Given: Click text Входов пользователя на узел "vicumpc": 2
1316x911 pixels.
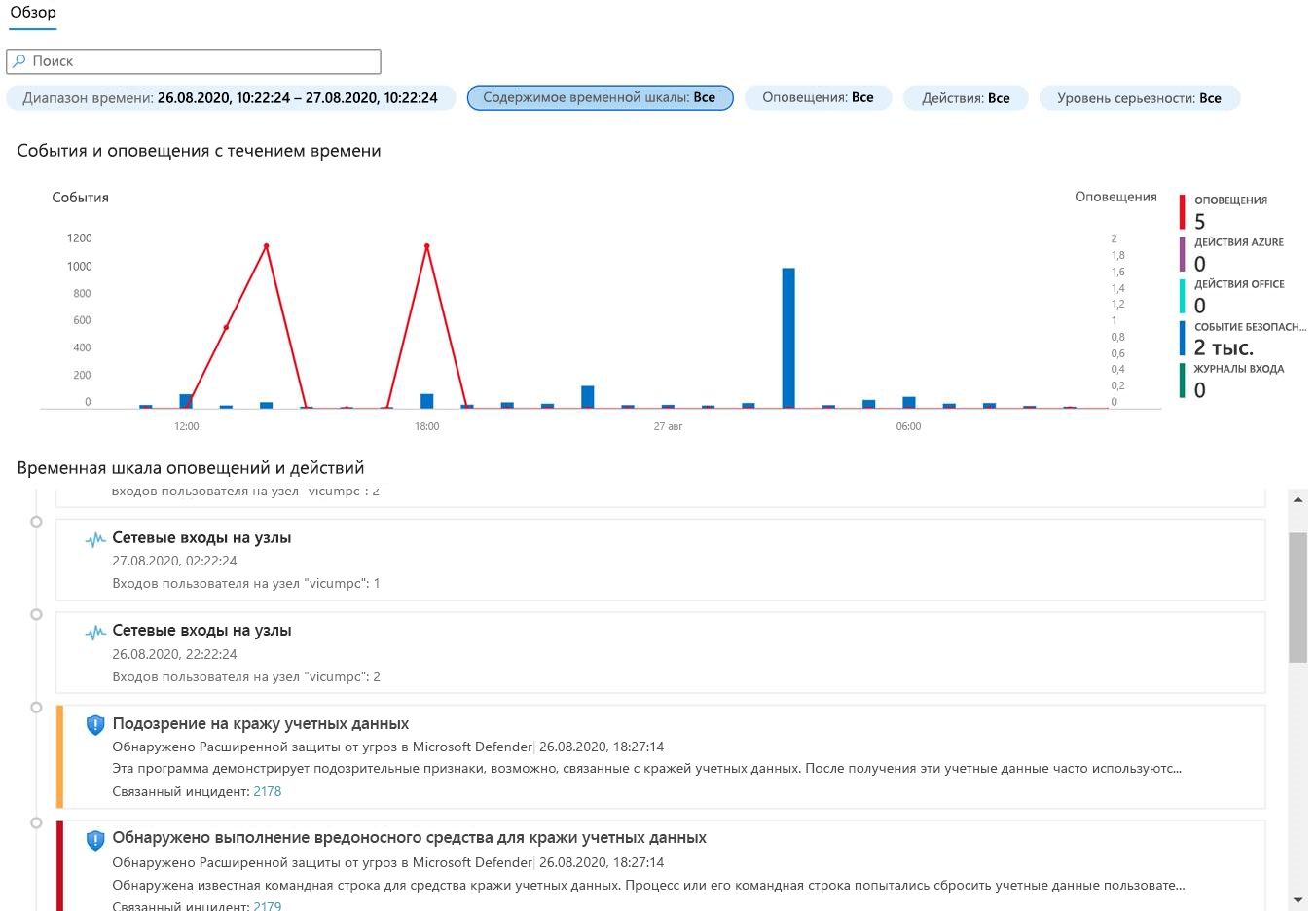Looking at the screenshot, I should (x=246, y=676).
